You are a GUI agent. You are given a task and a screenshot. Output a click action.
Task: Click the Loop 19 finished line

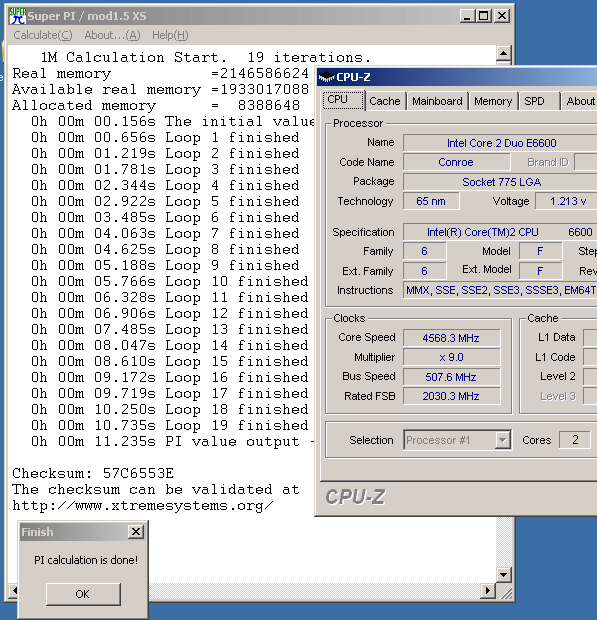[x=170, y=425]
